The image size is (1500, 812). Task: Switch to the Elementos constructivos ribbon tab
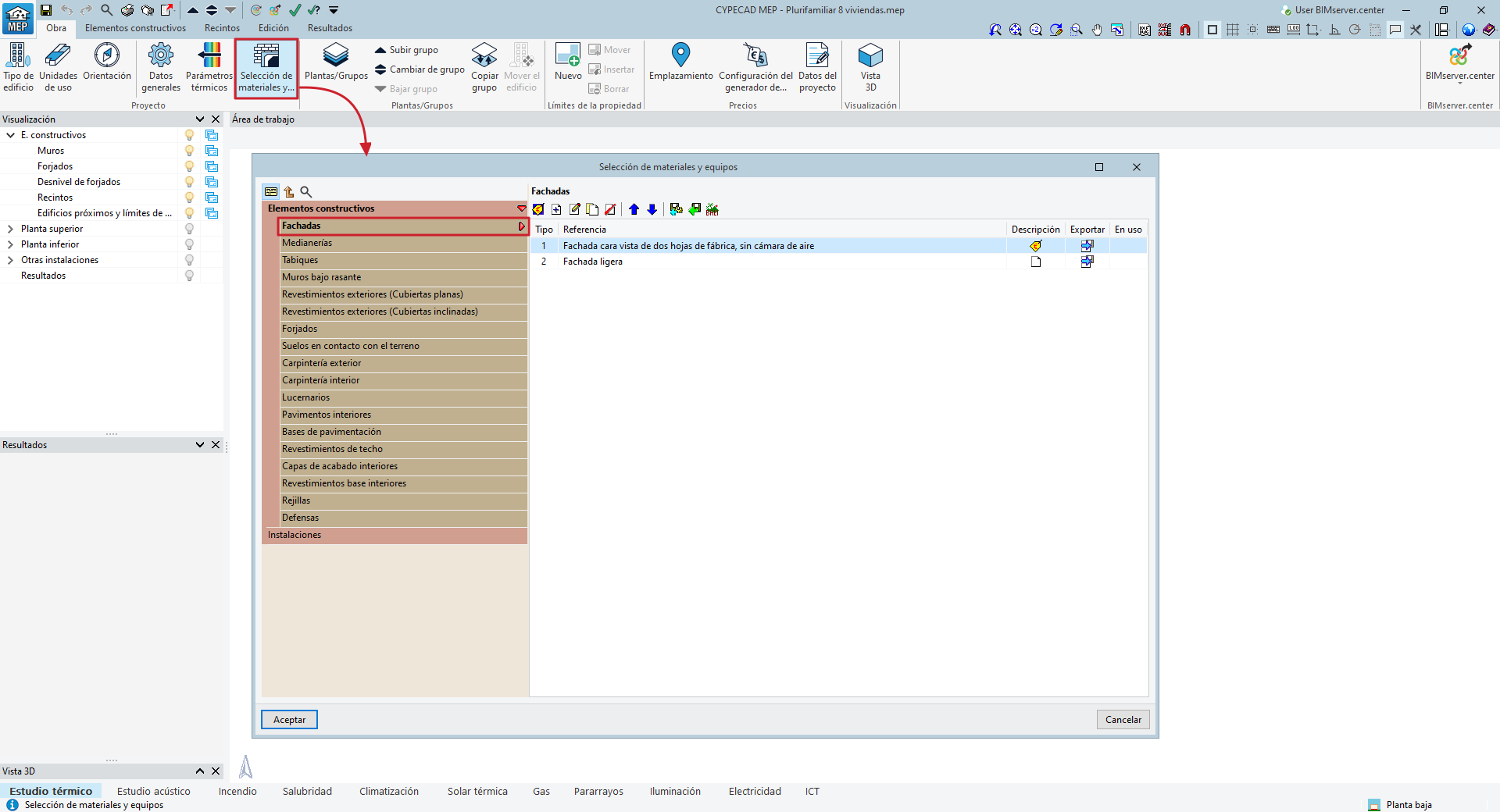135,28
